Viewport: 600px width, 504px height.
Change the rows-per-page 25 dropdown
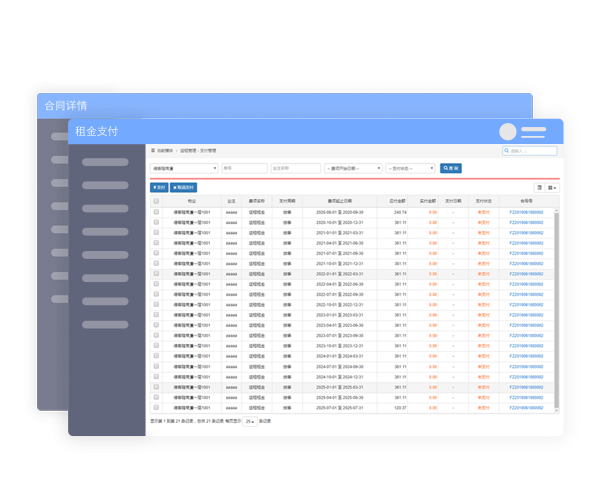pos(249,421)
